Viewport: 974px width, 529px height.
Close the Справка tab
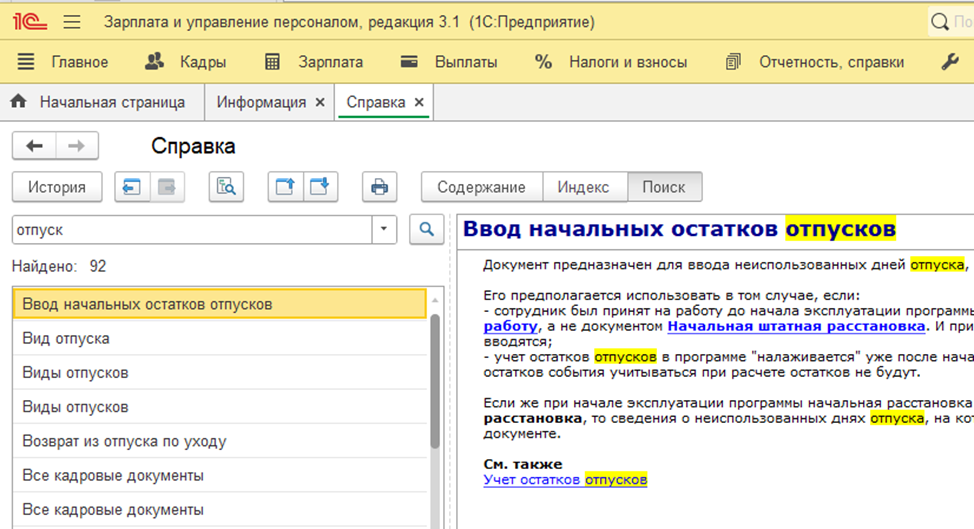click(x=419, y=102)
